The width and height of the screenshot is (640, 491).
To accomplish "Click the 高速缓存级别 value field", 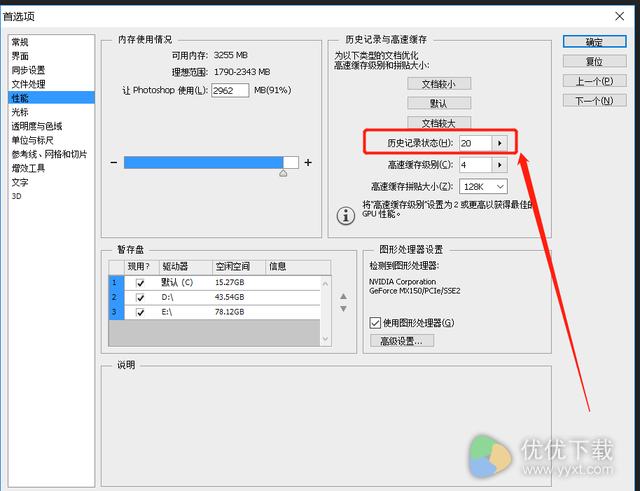I will tap(475, 165).
